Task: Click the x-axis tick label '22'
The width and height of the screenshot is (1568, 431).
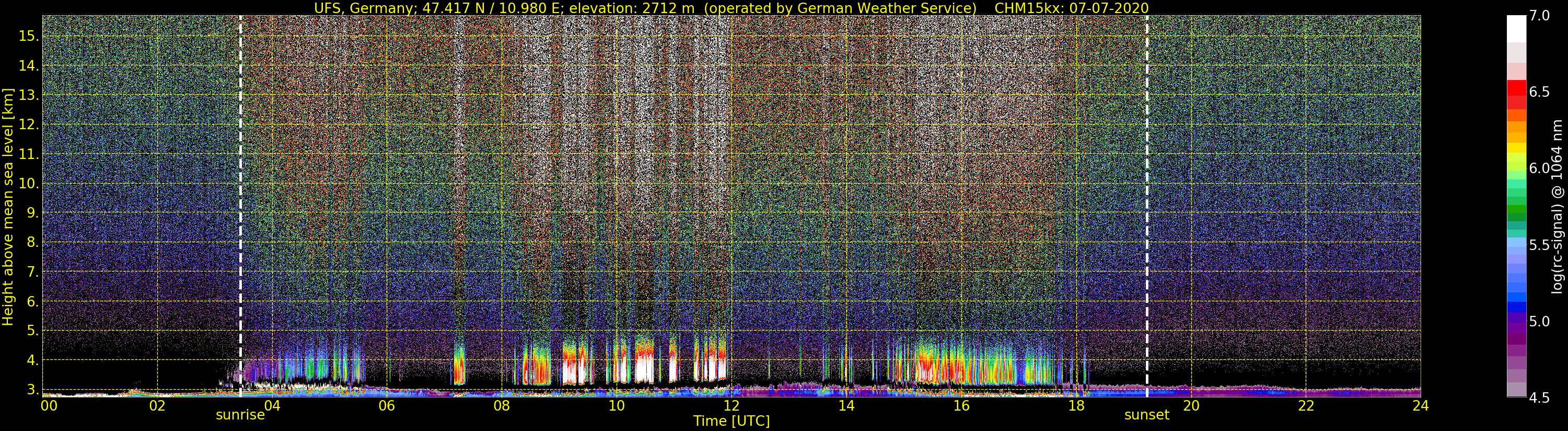Action: (x=1306, y=406)
